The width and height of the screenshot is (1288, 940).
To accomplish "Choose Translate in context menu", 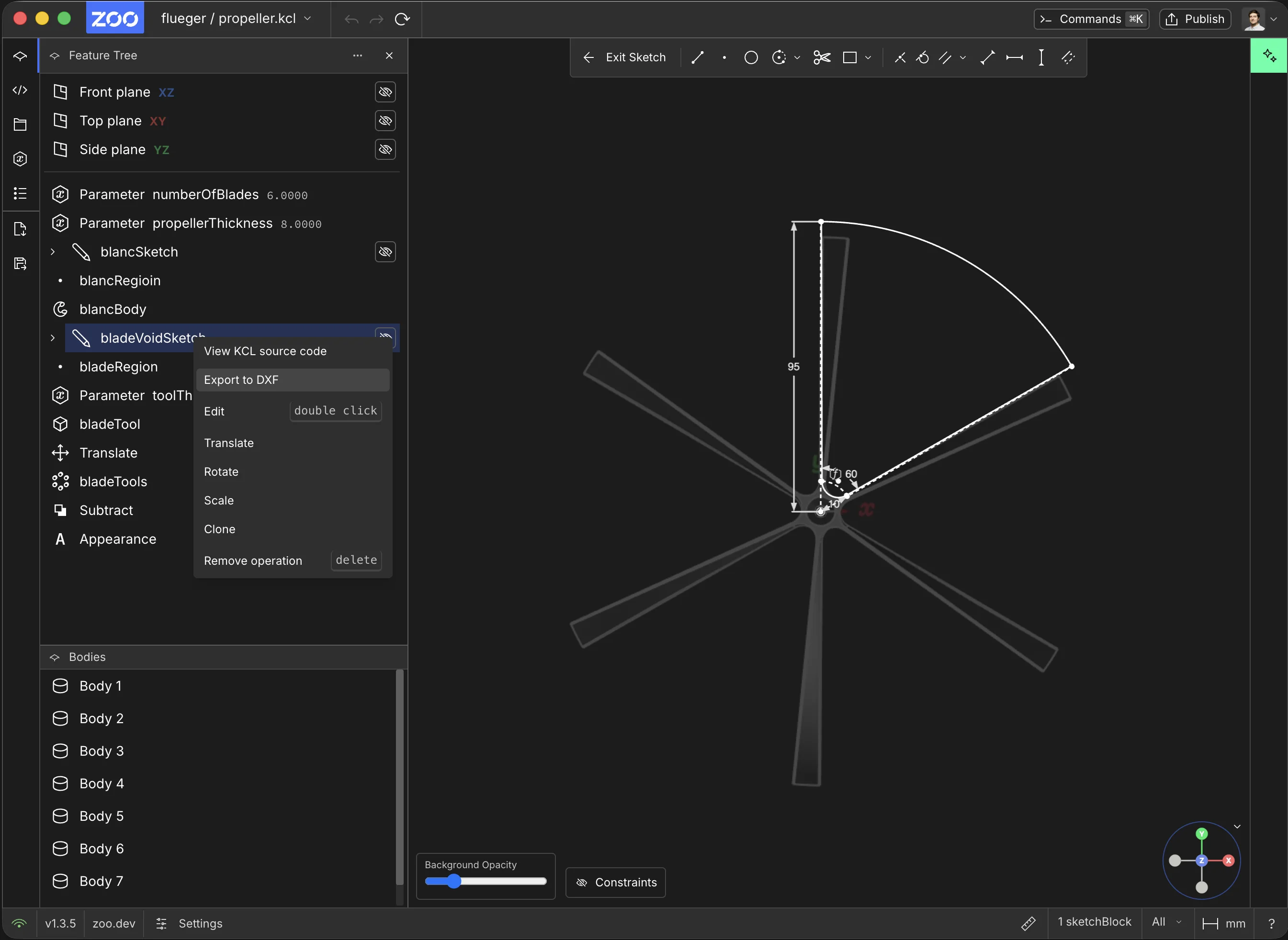I will (293, 443).
